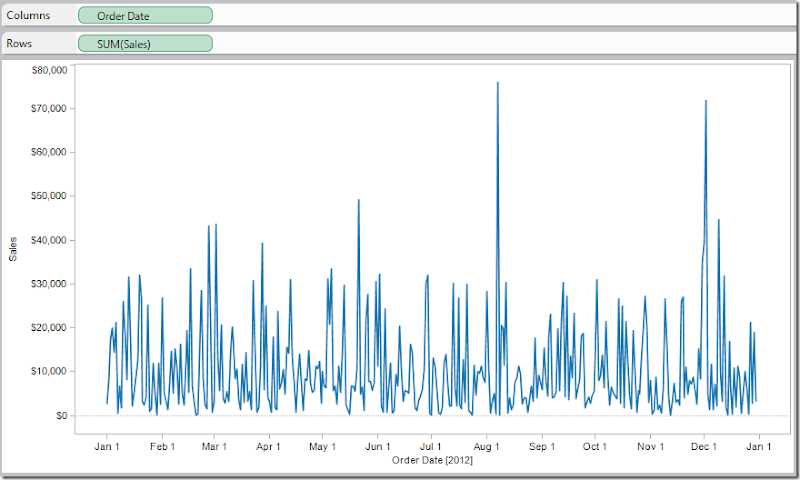Select the Order Date [2012] axis title

coord(432,460)
